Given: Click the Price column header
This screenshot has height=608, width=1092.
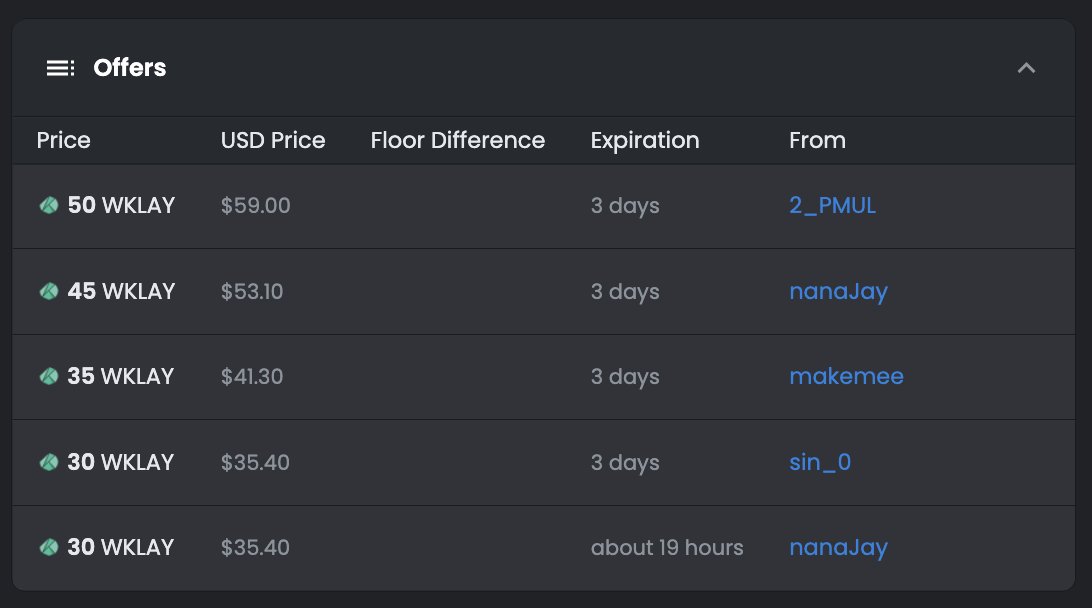Looking at the screenshot, I should tap(64, 141).
